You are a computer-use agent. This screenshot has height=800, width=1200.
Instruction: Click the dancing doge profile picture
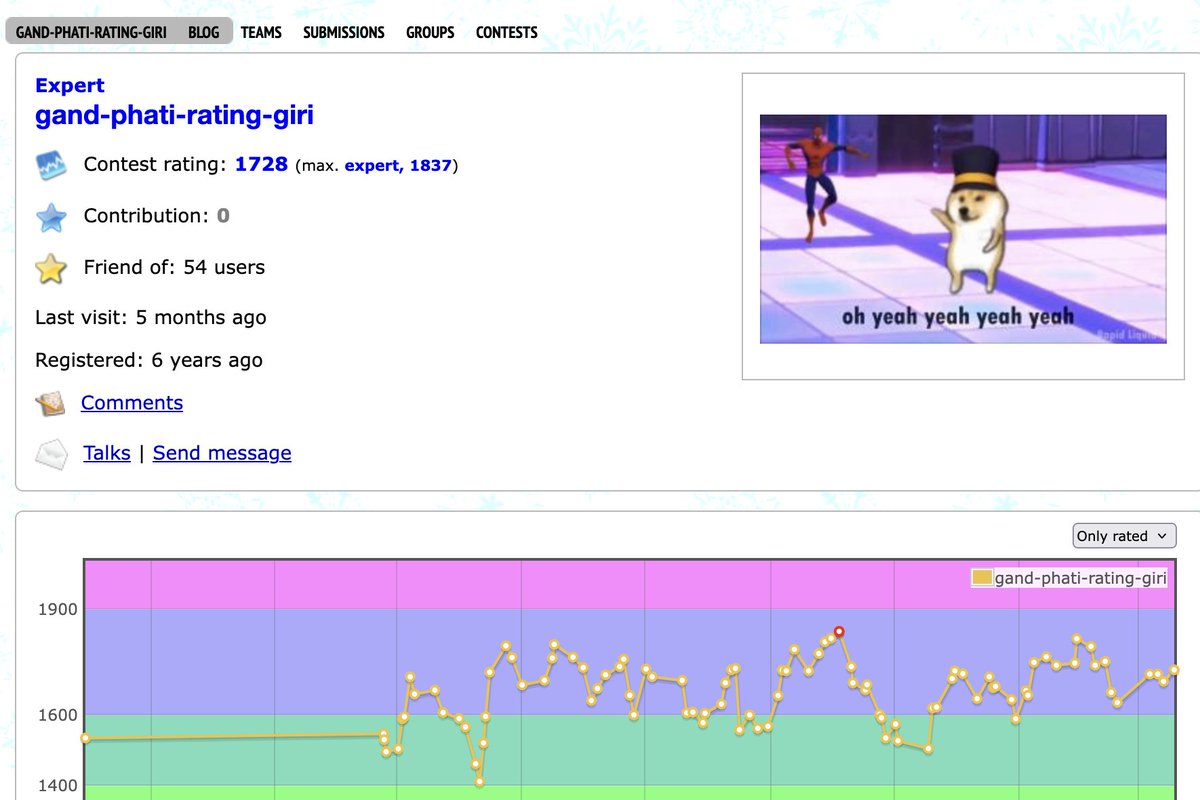(963, 229)
